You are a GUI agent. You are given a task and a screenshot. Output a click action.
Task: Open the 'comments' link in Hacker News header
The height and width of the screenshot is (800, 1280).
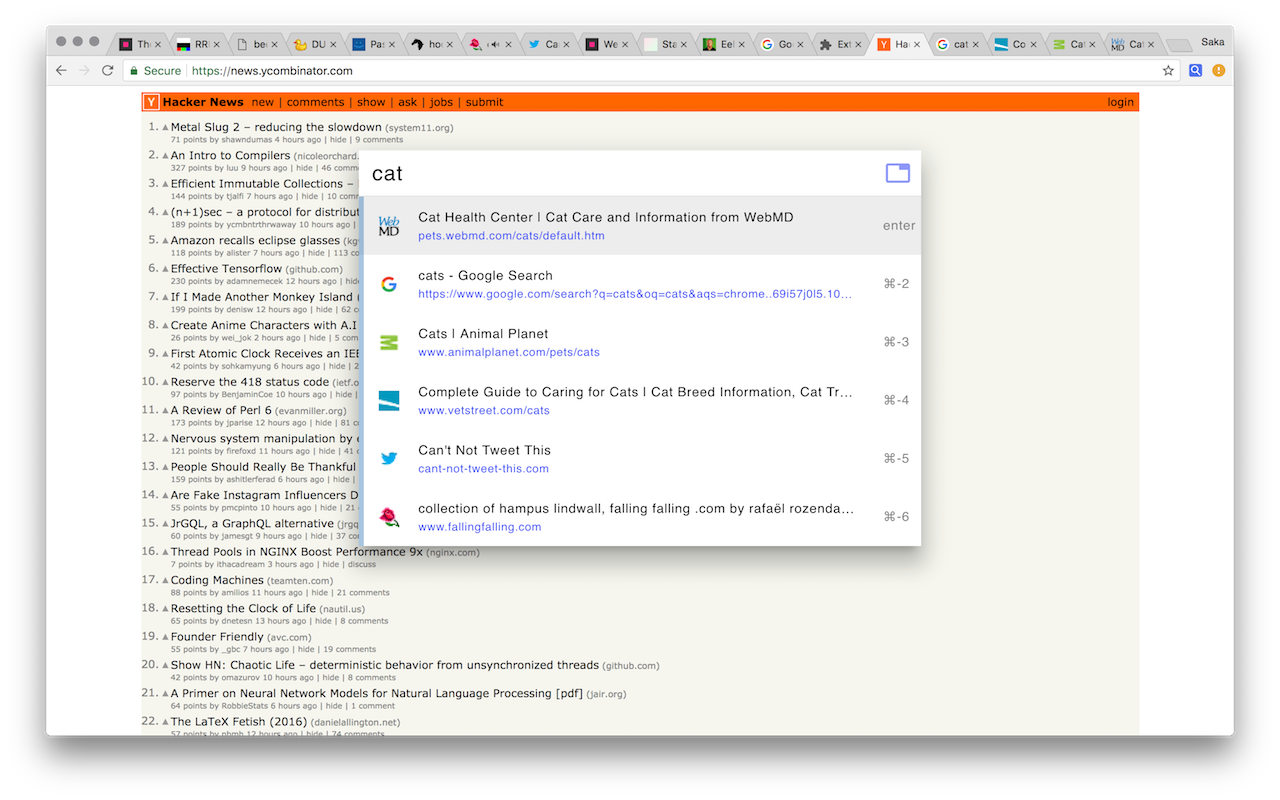(x=315, y=102)
